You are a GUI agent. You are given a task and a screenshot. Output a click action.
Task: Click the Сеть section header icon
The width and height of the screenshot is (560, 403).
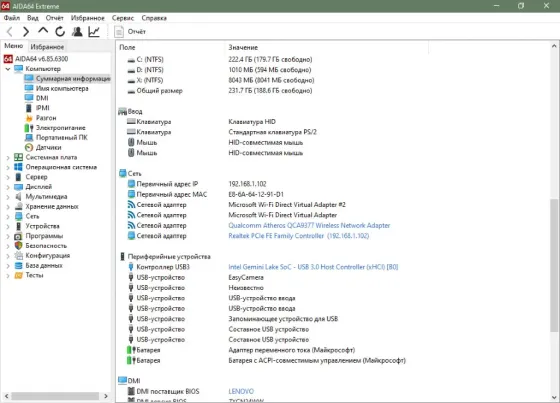pyautogui.click(x=122, y=174)
